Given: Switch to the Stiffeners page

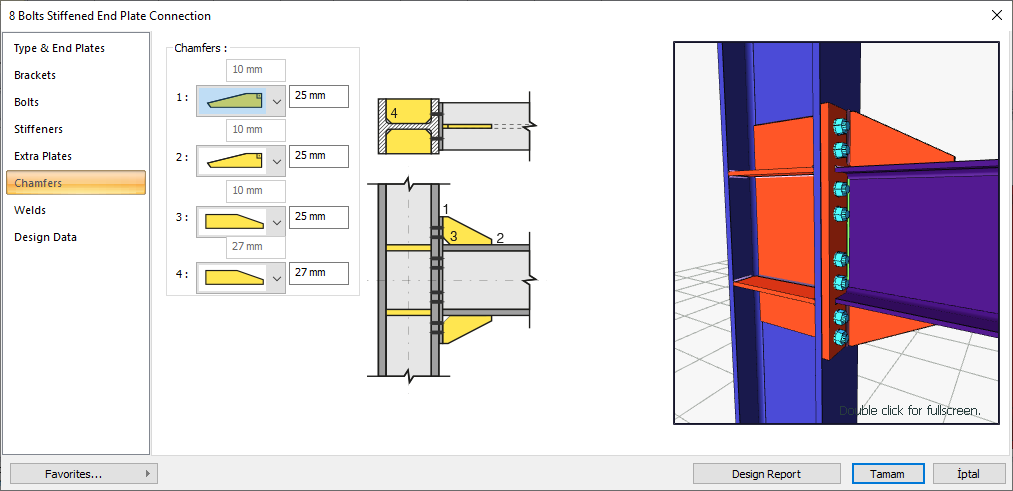Looking at the screenshot, I should tap(76, 129).
